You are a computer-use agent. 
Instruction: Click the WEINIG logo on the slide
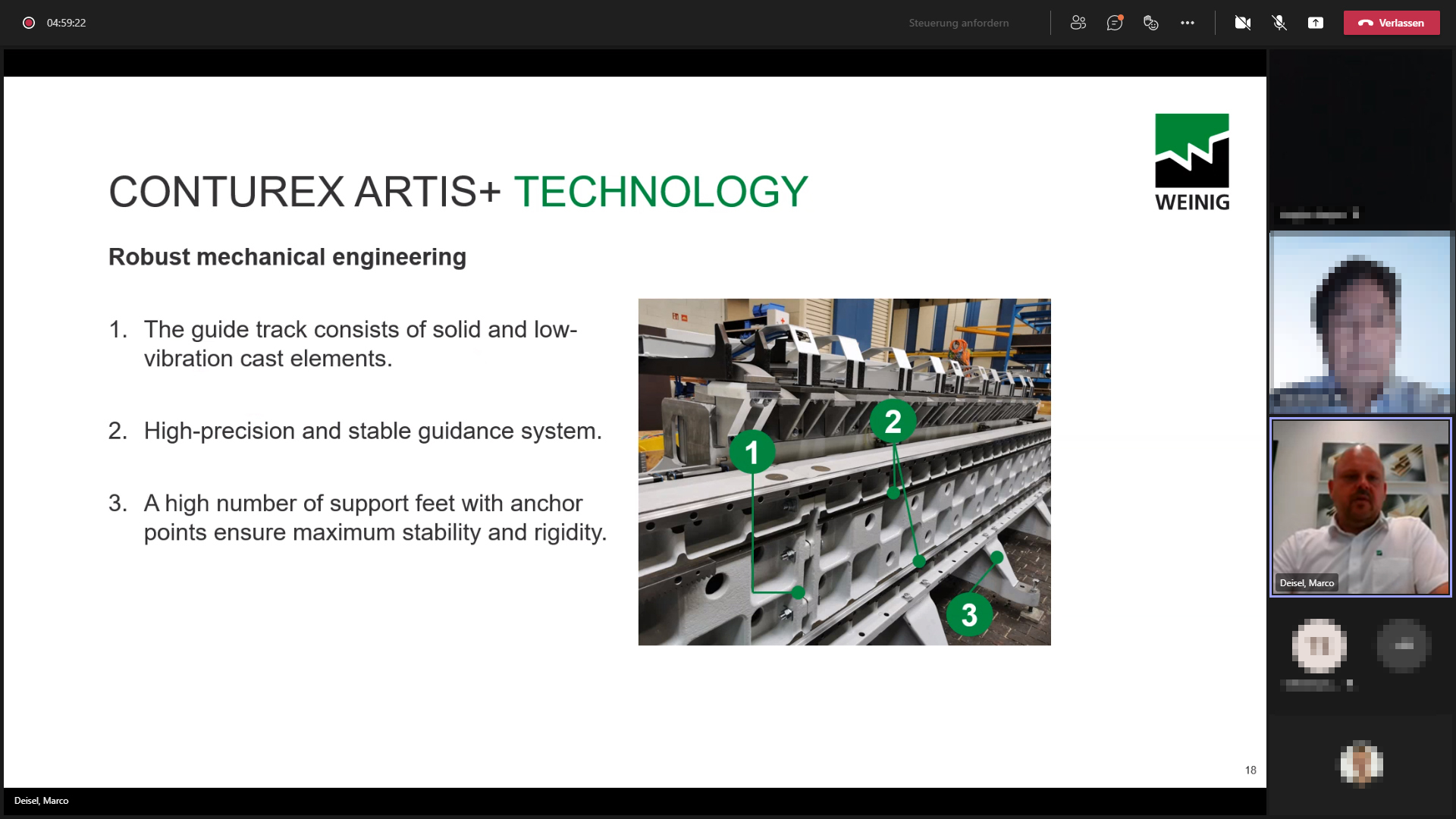tap(1192, 162)
